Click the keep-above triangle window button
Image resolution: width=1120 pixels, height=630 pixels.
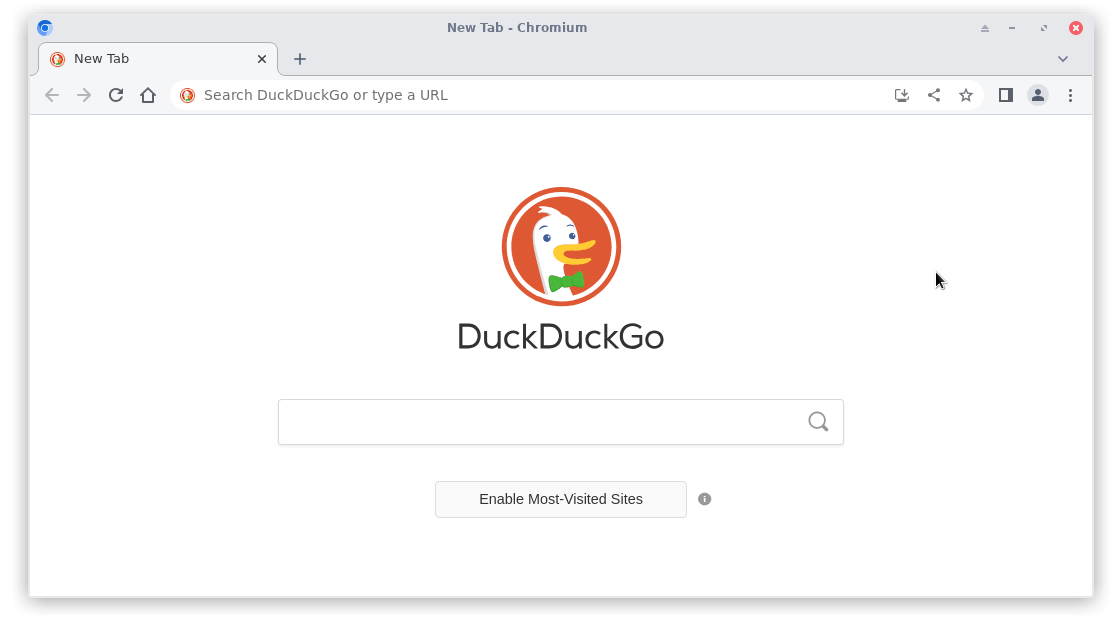[x=985, y=28]
